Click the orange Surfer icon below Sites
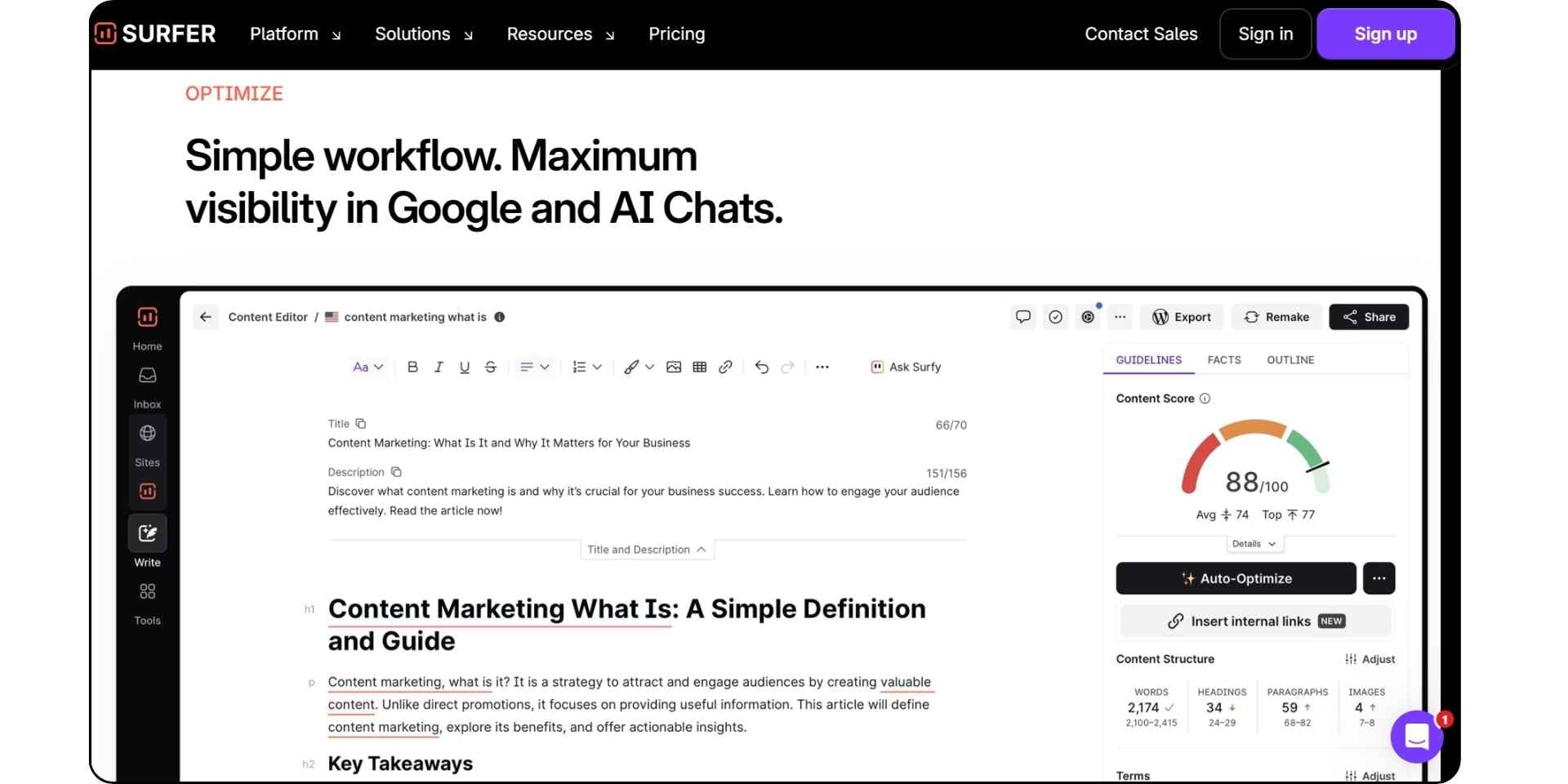1568x784 pixels. pyautogui.click(x=147, y=491)
